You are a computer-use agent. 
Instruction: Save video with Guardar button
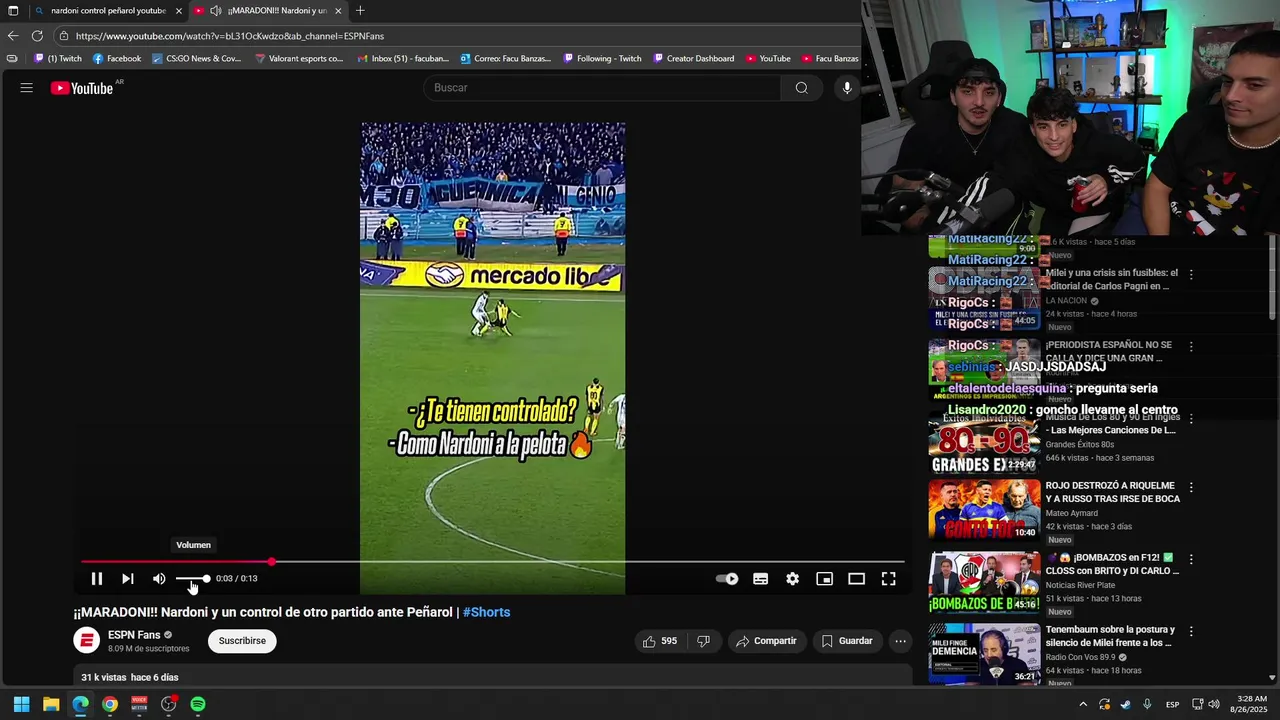[x=847, y=641]
